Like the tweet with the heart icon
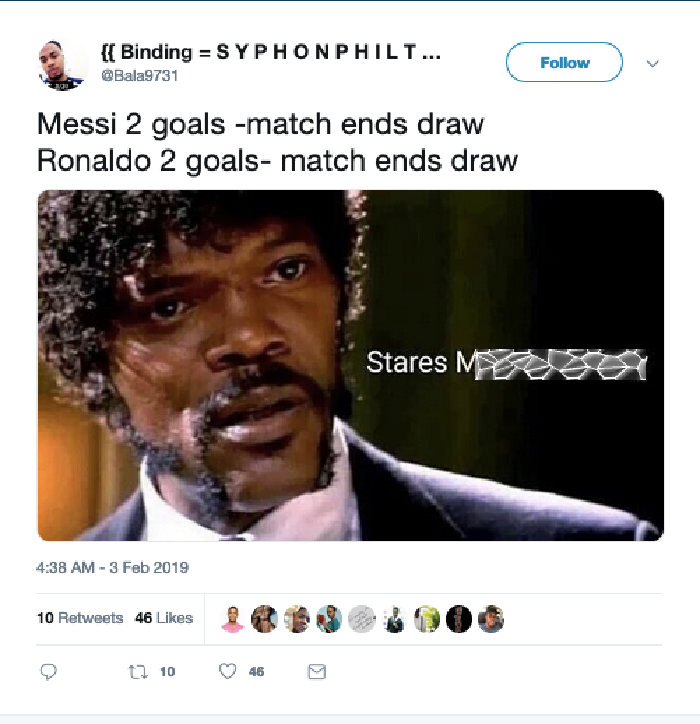 [x=227, y=671]
